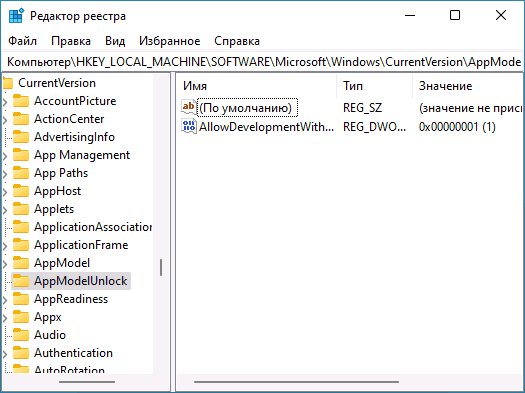This screenshot has height=393, width=525.
Task: Select the AllowDevelopmentWith... value name
Action: [266, 127]
